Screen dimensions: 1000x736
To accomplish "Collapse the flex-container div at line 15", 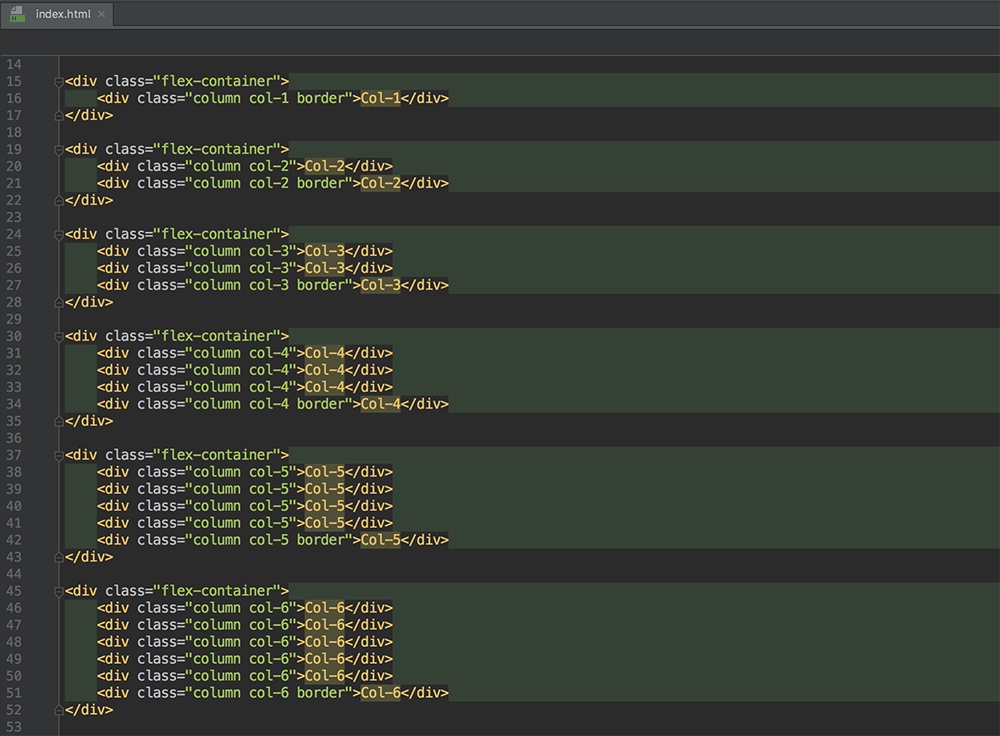I will (x=59, y=82).
